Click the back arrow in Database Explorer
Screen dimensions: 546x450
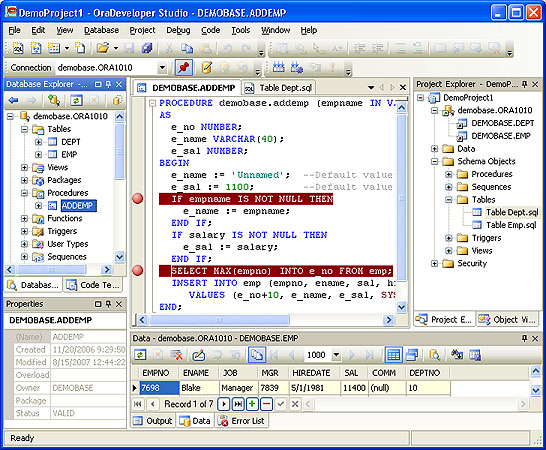click(14, 101)
